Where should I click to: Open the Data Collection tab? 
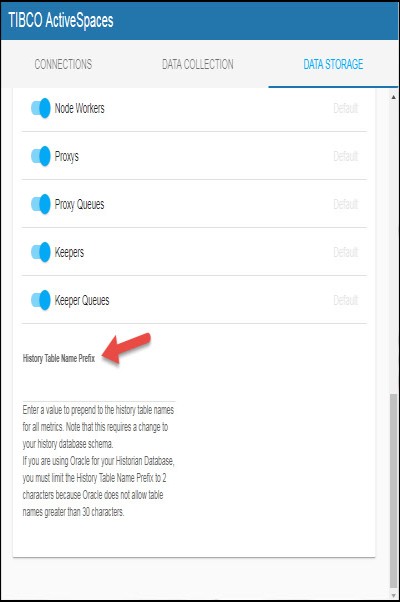198,64
